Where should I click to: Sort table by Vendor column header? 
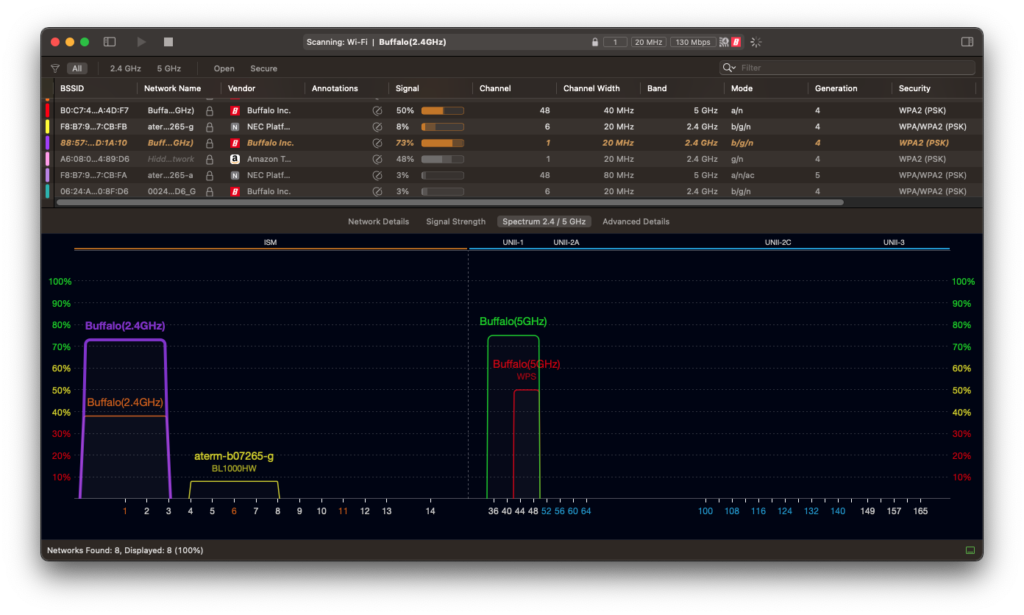point(242,88)
